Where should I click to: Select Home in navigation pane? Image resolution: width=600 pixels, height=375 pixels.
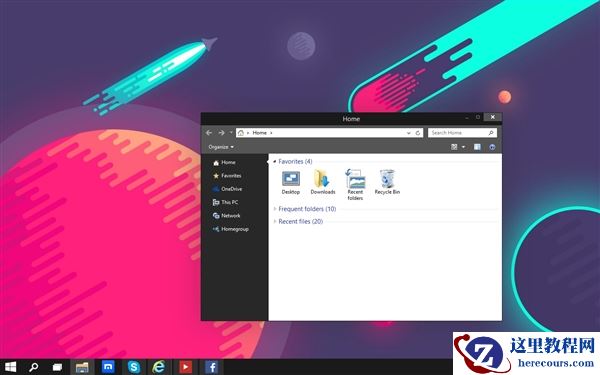point(224,163)
